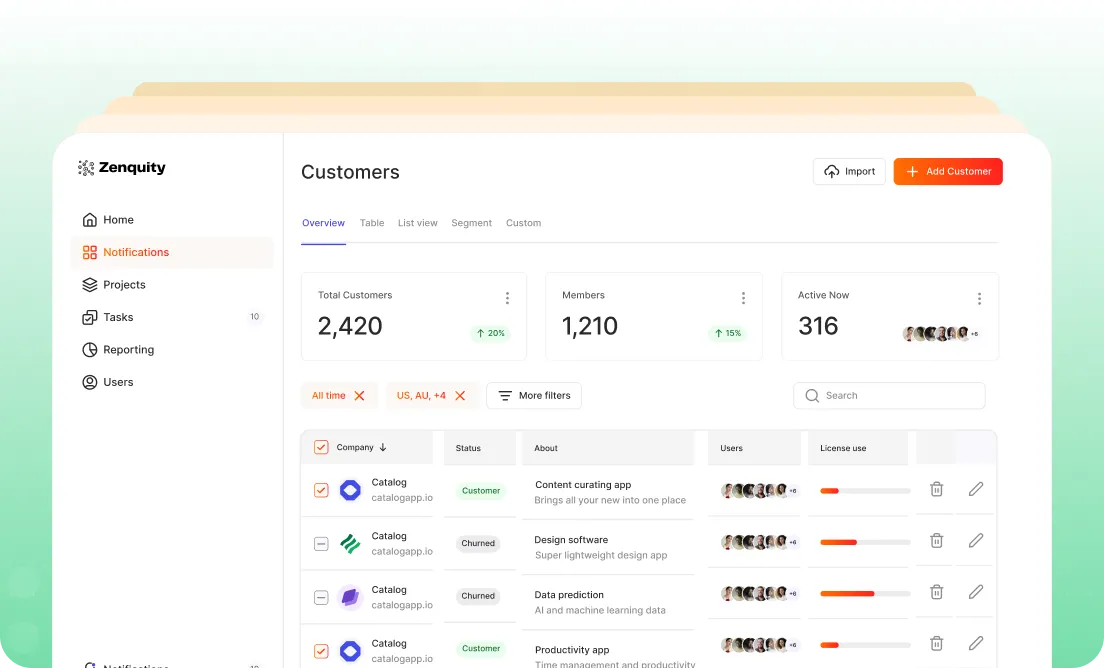The height and width of the screenshot is (668, 1104).
Task: Click the plus icon on Add Customer
Action: point(912,171)
